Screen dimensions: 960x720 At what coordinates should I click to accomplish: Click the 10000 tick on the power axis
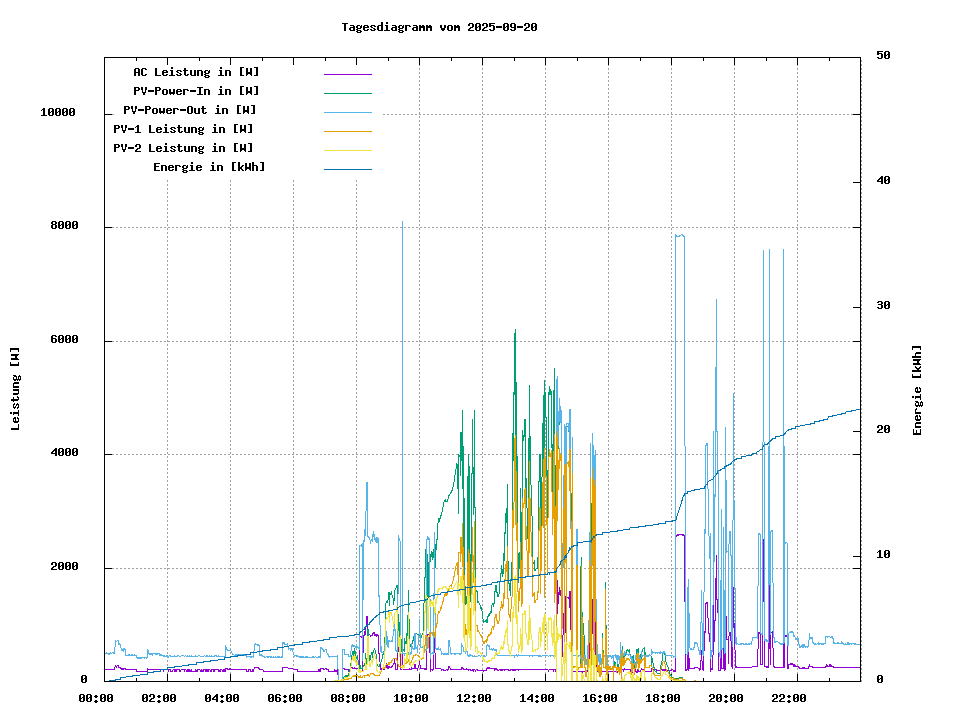[x=58, y=113]
